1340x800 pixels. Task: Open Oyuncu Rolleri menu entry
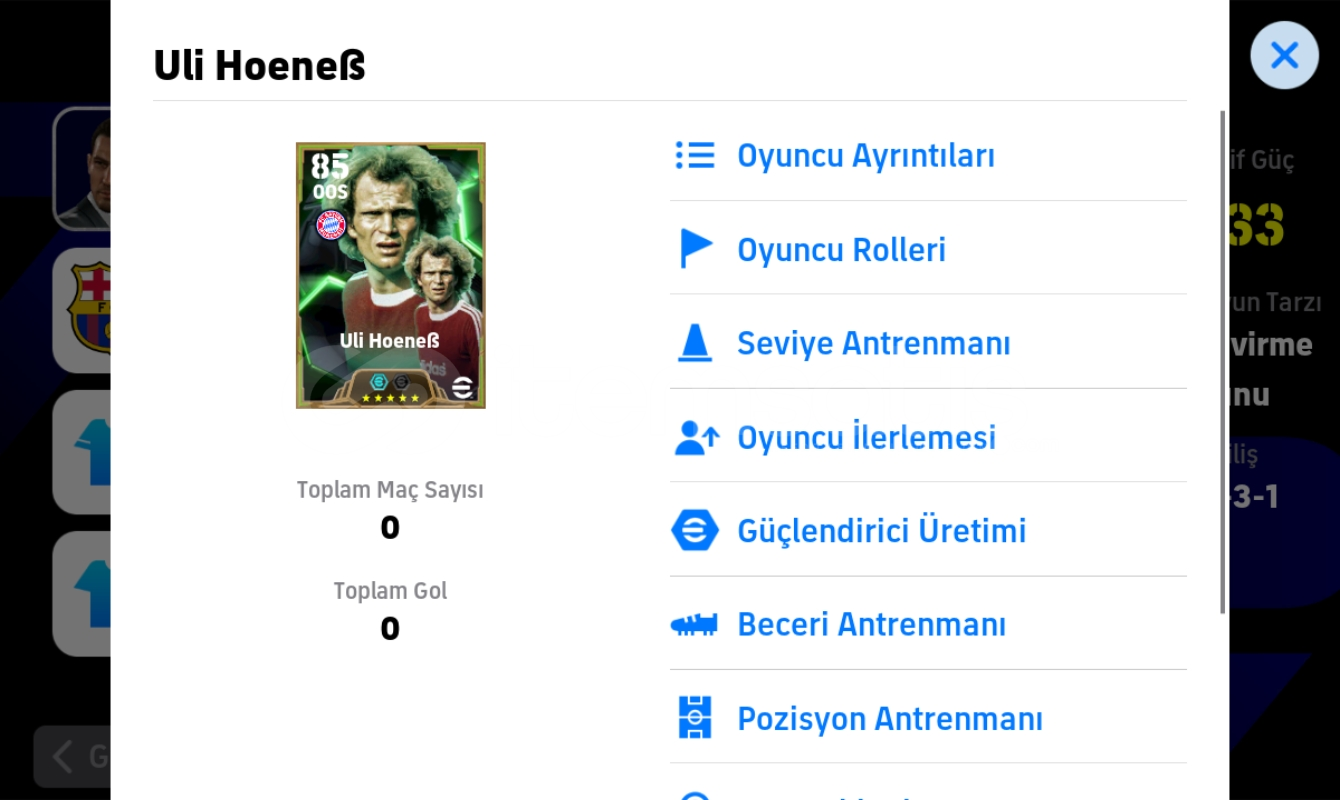pyautogui.click(x=928, y=249)
